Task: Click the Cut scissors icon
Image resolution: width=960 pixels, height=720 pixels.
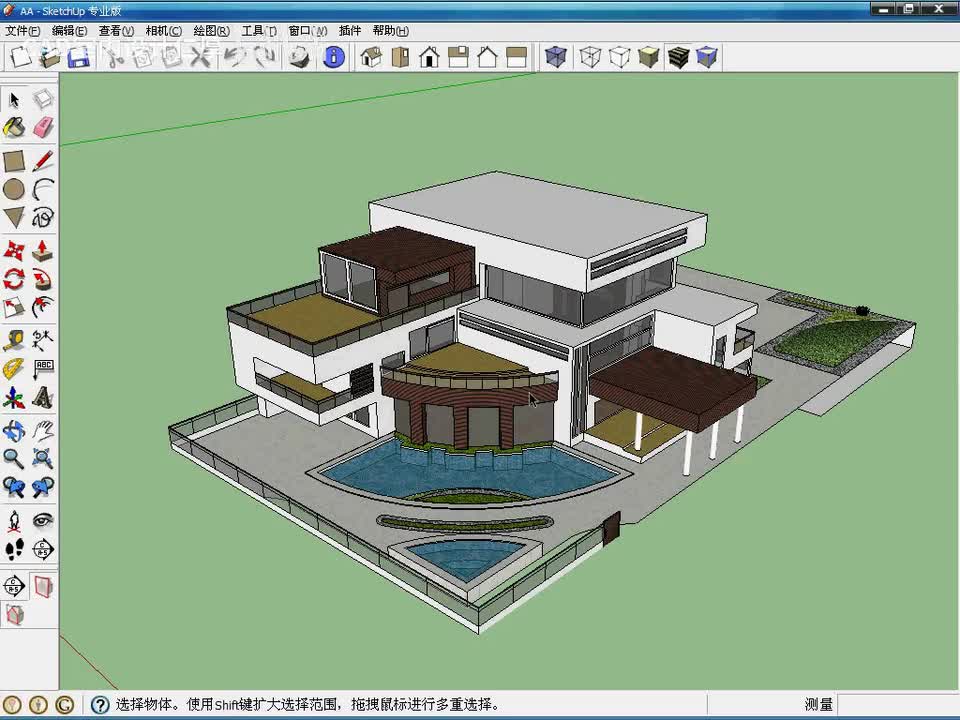Action: (x=114, y=57)
